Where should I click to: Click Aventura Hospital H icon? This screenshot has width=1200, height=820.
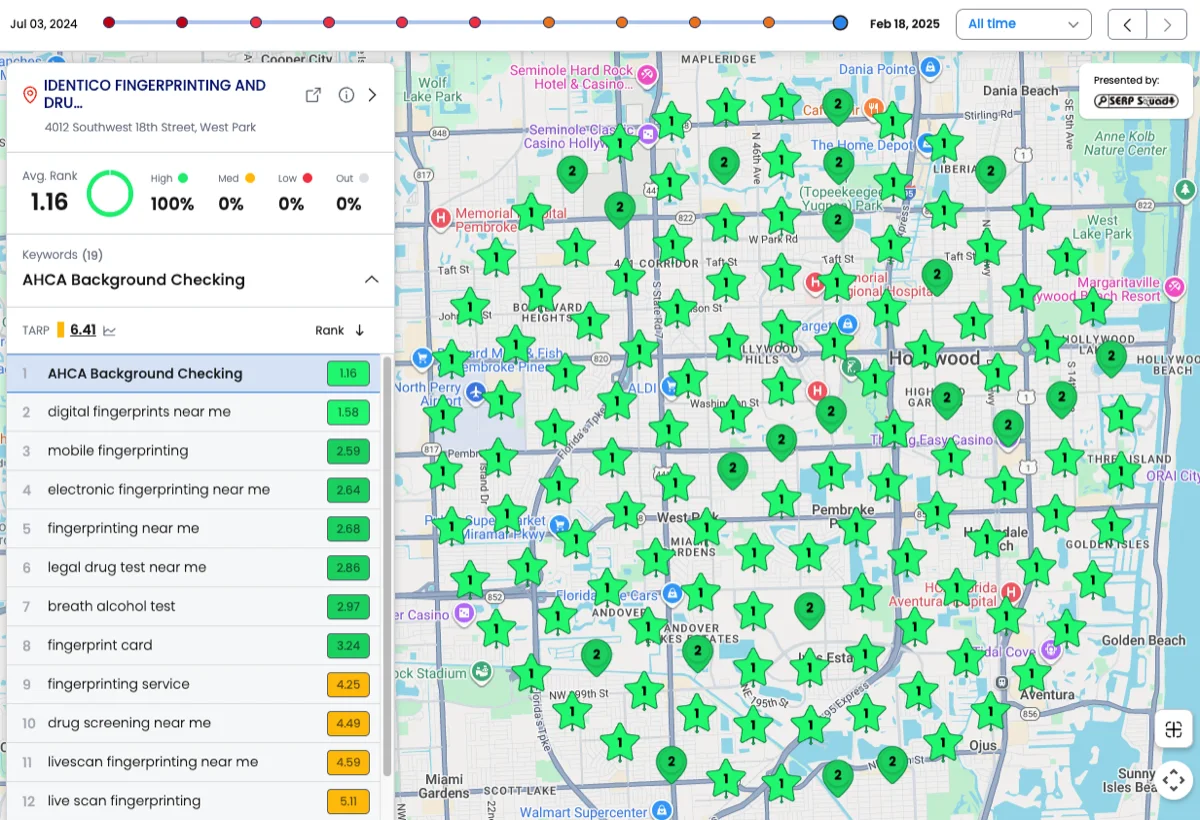pyautogui.click(x=1011, y=592)
